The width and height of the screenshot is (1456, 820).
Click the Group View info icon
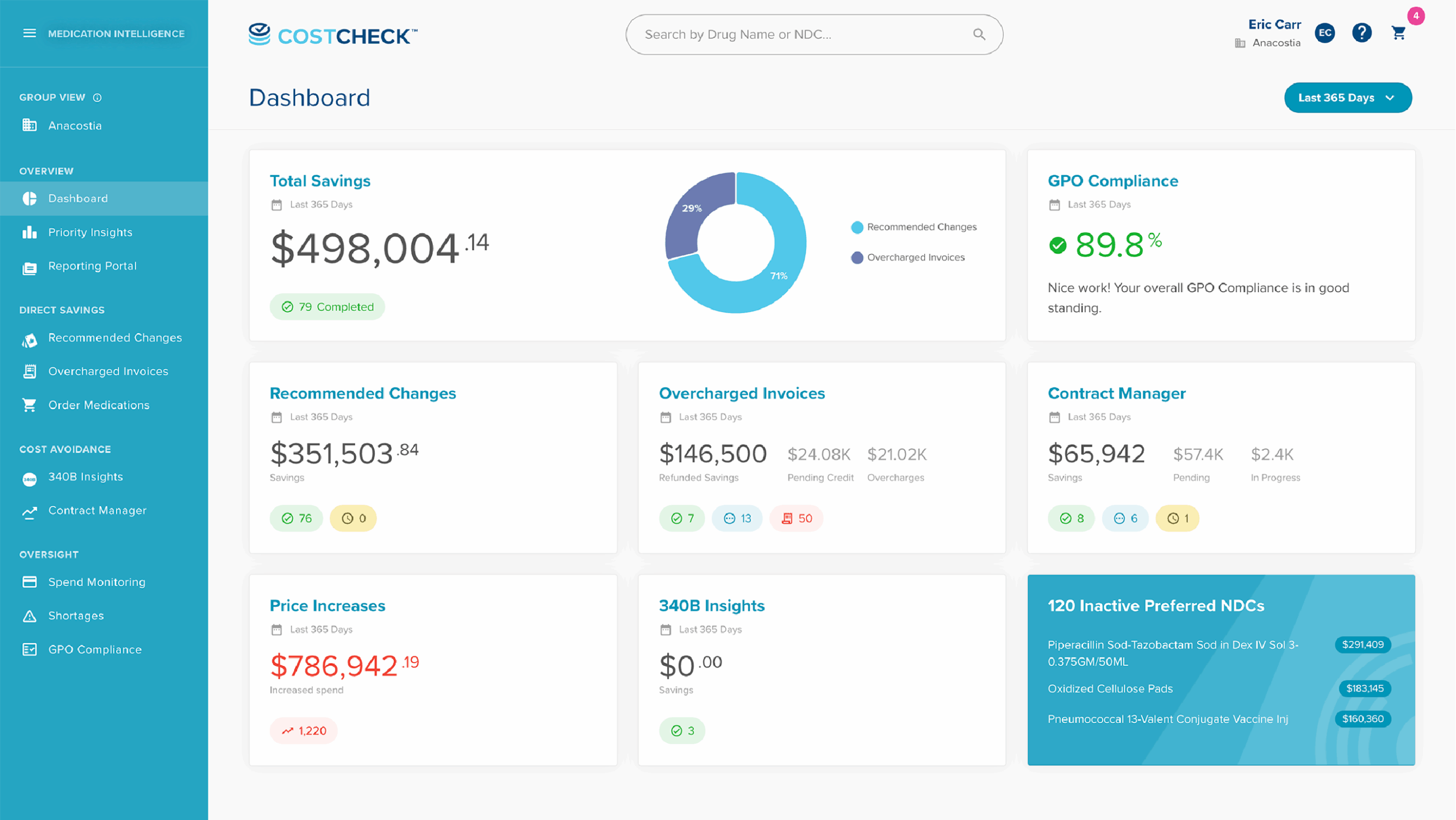tap(97, 98)
